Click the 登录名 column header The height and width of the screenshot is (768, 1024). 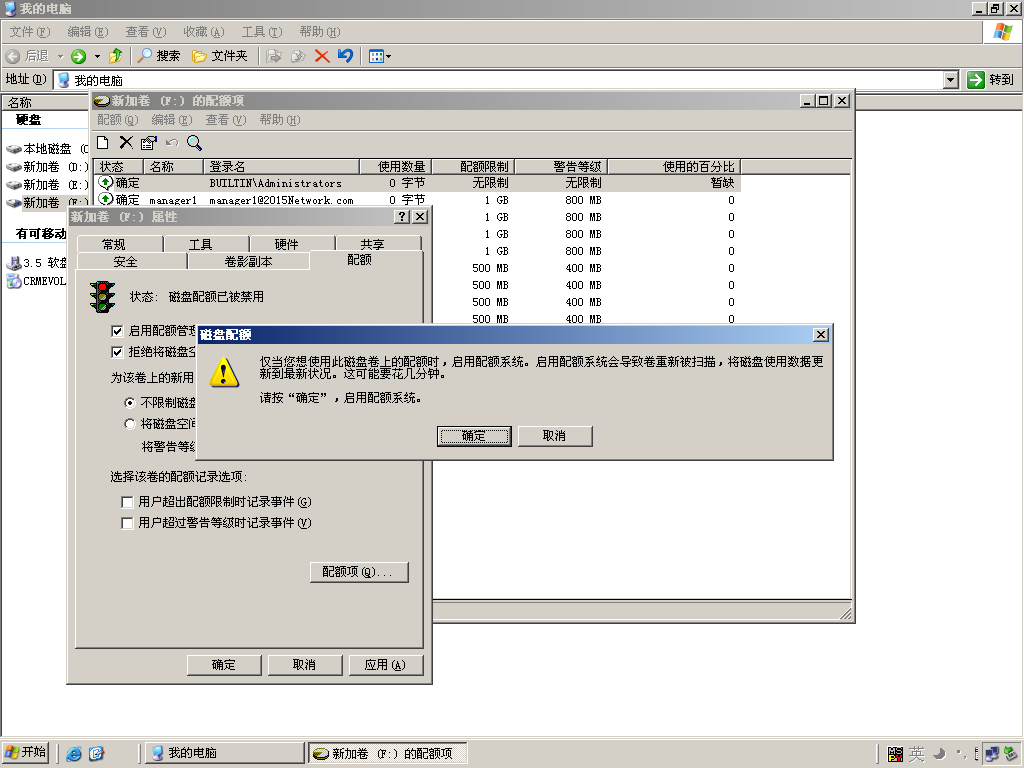[281, 167]
